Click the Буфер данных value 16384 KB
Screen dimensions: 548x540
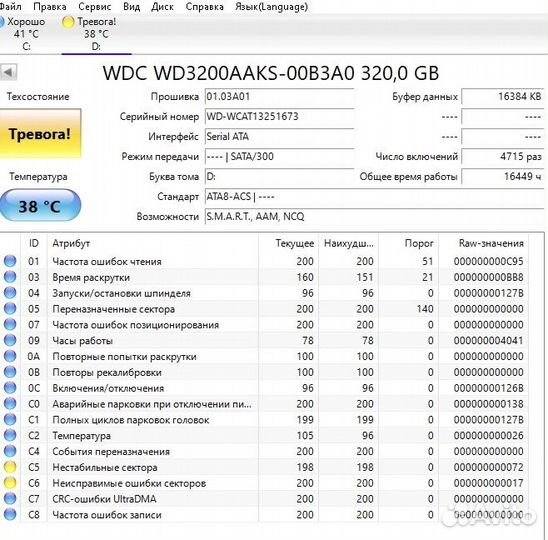coord(503,96)
